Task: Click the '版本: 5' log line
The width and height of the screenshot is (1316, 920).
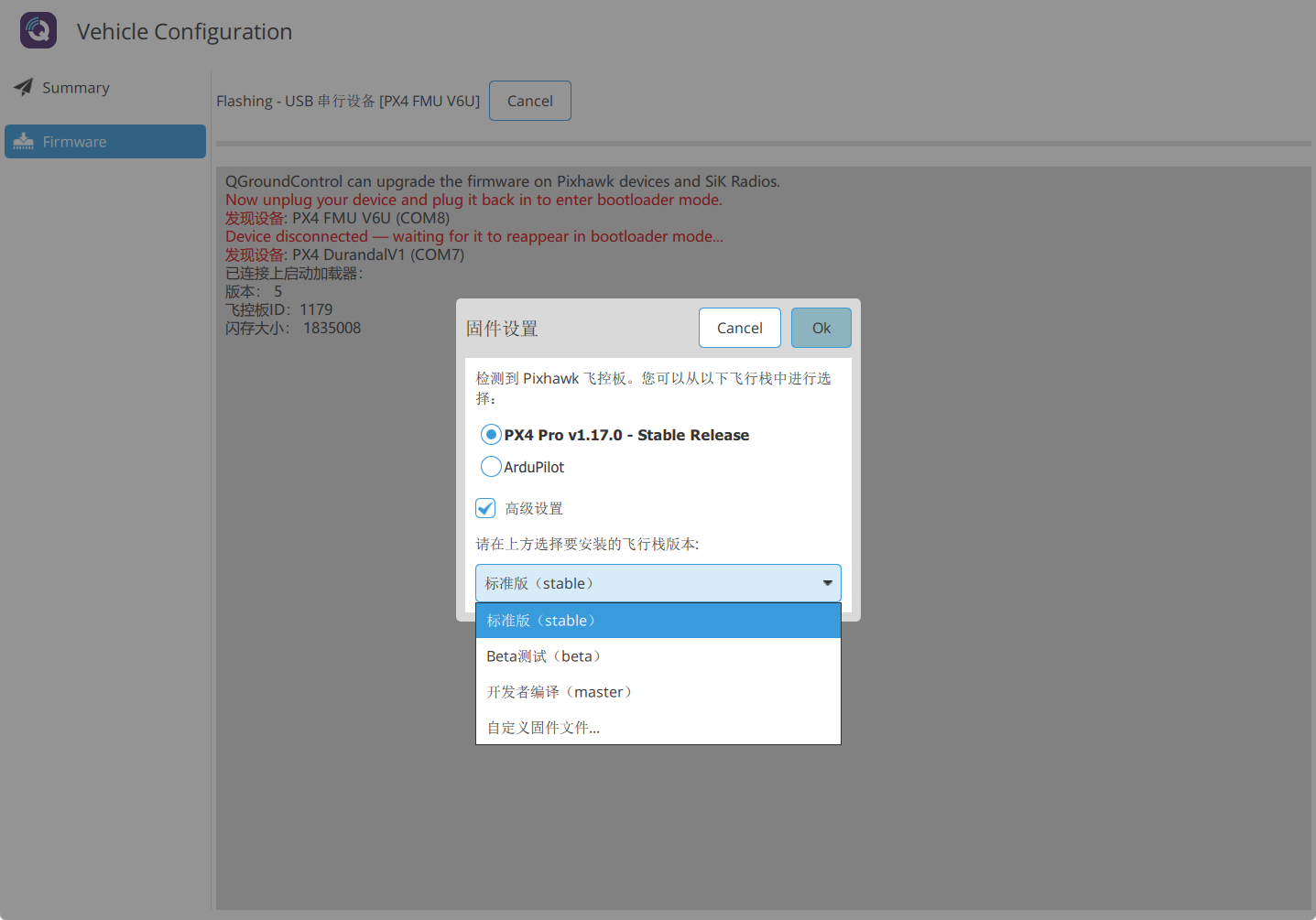Action: 254,291
